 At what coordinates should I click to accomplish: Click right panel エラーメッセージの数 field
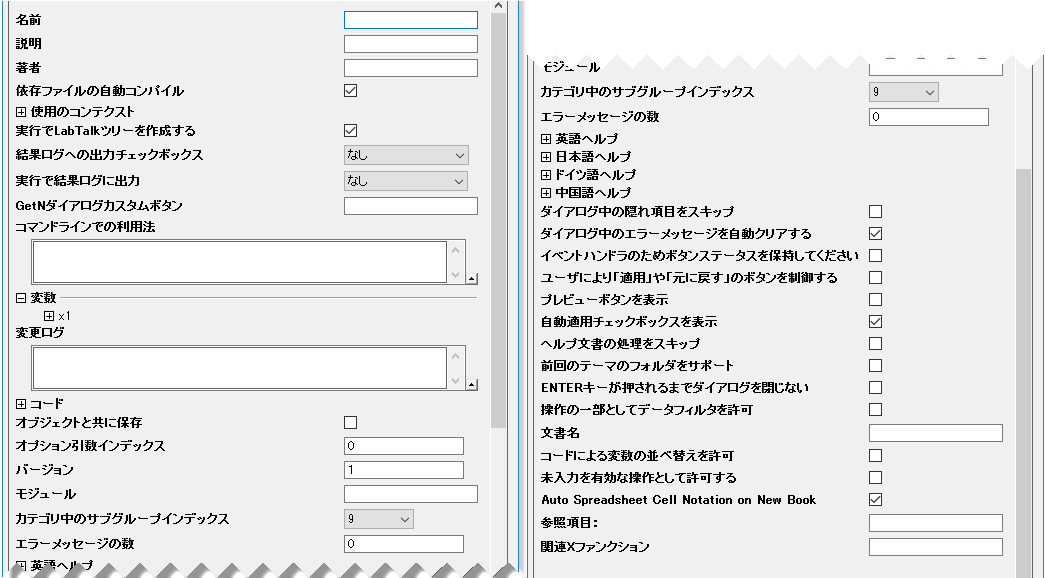click(929, 117)
